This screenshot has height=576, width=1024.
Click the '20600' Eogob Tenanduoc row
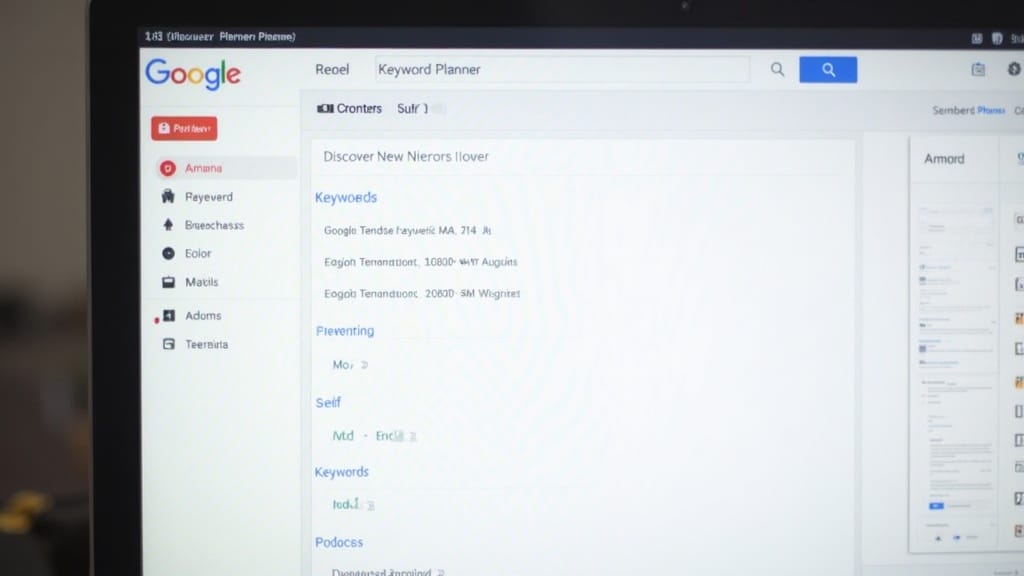click(x=422, y=294)
